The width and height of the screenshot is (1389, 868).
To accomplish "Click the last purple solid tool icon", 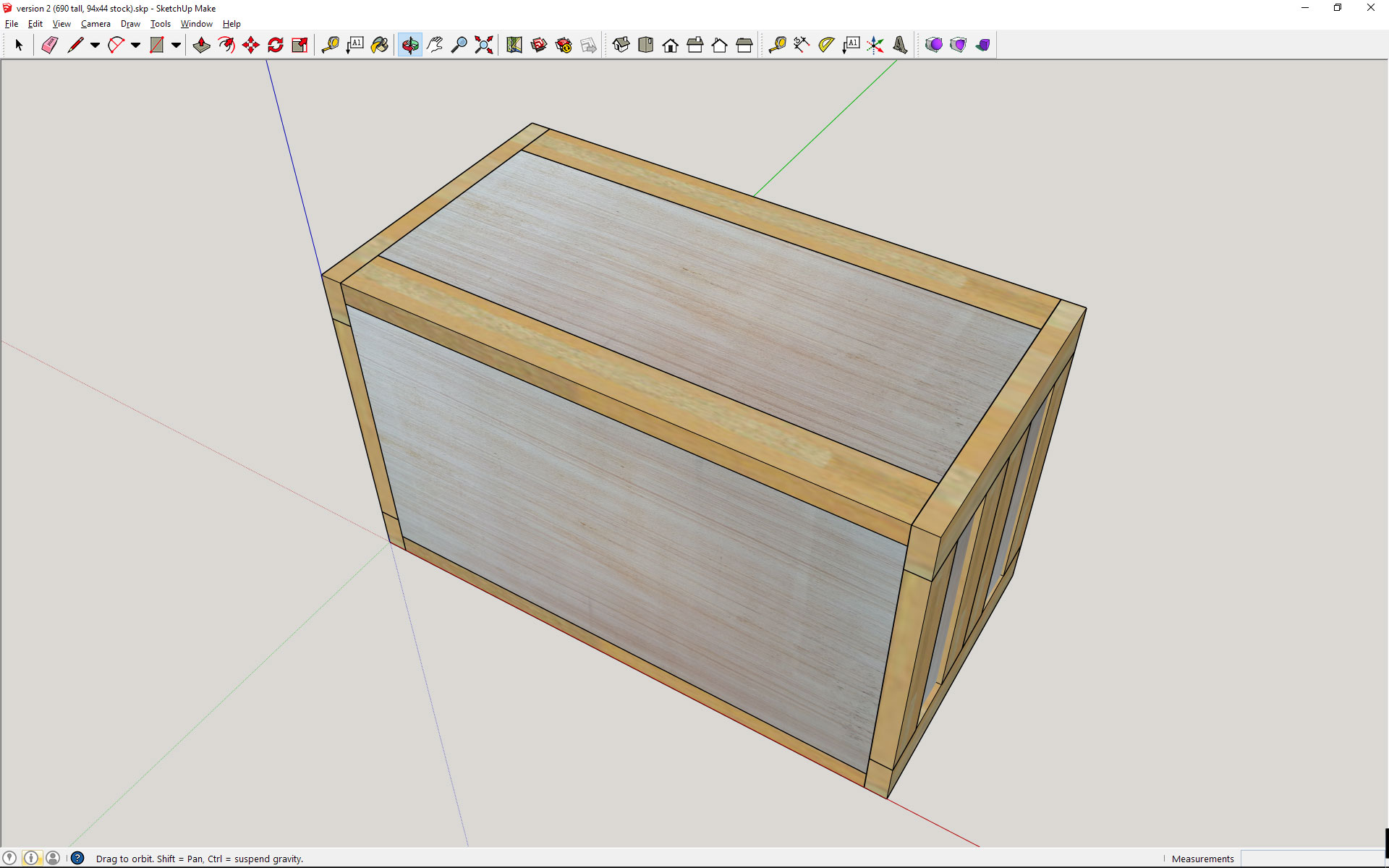I will coord(983,45).
